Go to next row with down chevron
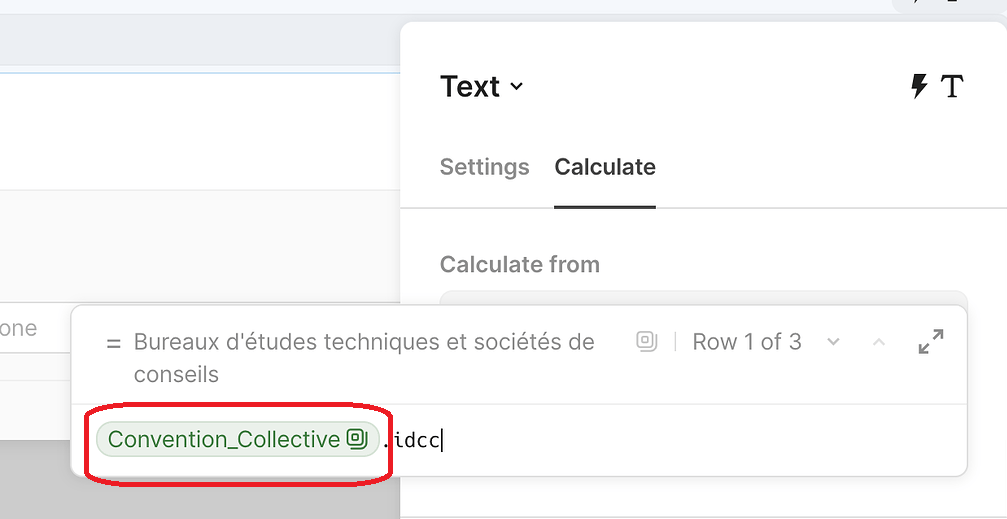This screenshot has height=519, width=1007. [833, 342]
